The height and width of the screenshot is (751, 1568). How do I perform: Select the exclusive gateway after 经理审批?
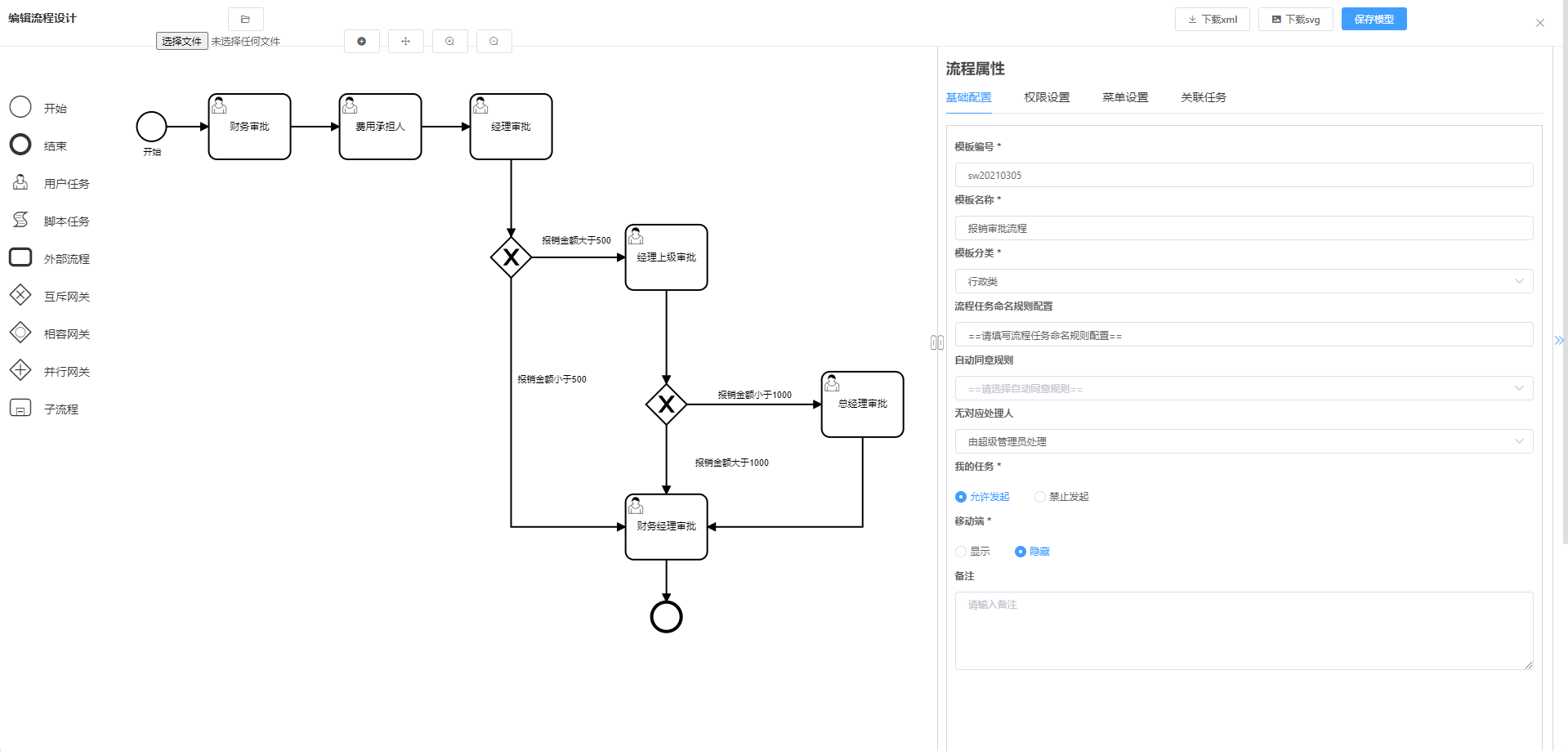tap(511, 257)
